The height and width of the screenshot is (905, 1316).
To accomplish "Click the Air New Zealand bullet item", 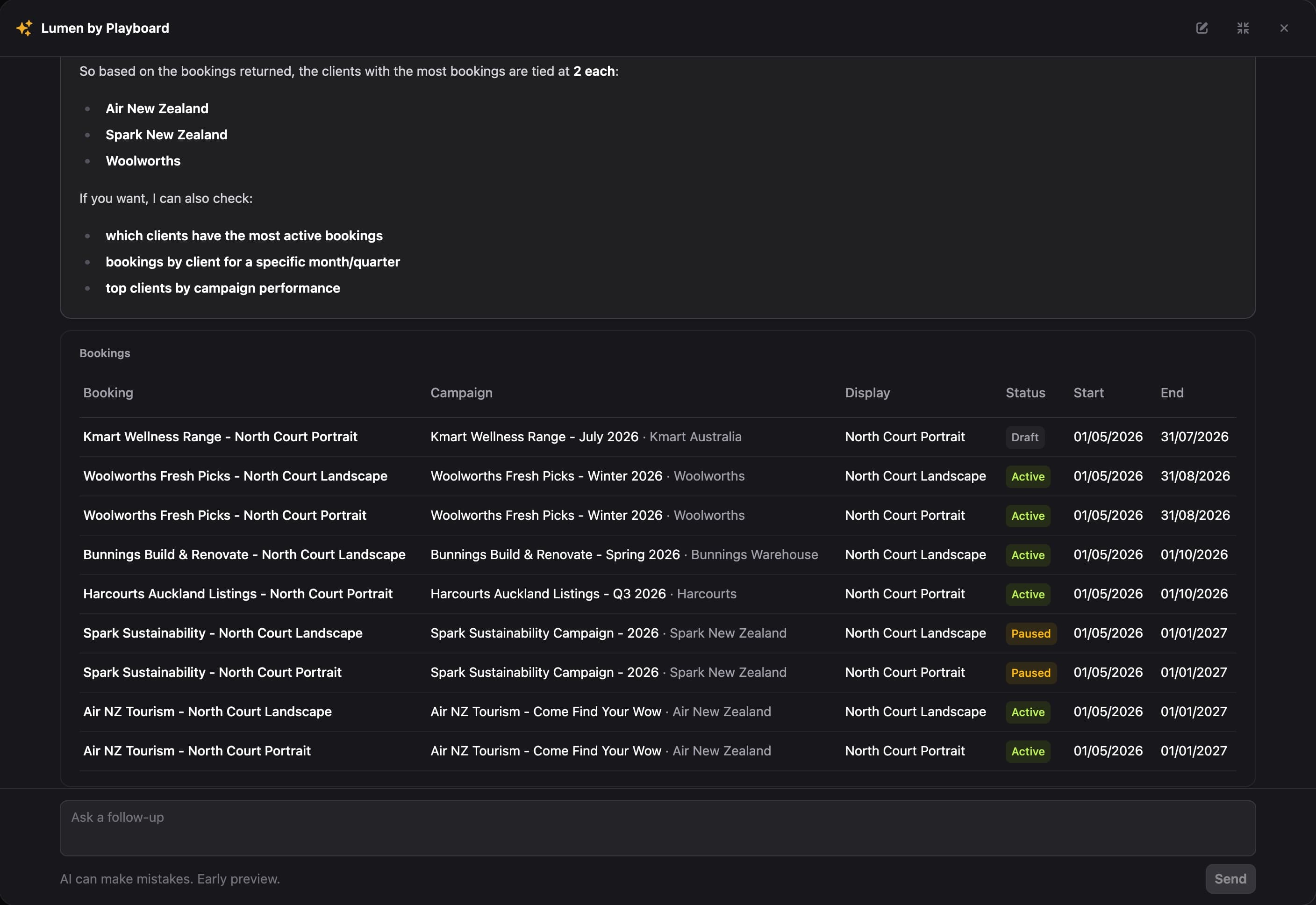I will click(157, 108).
